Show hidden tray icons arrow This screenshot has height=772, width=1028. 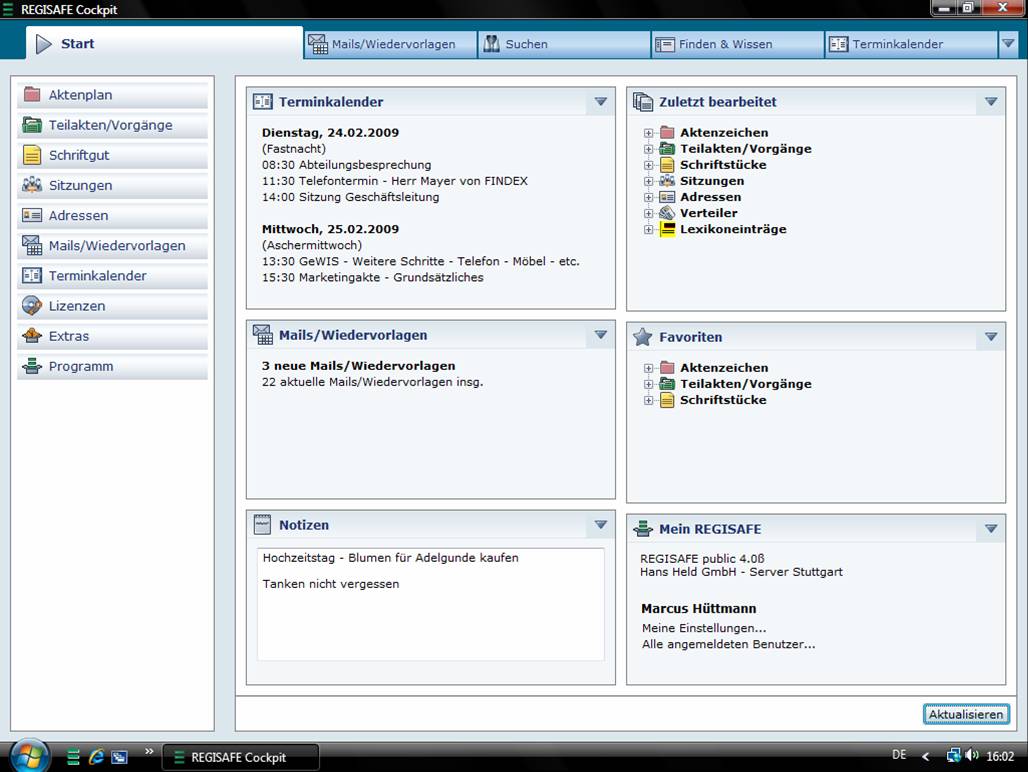(926, 756)
